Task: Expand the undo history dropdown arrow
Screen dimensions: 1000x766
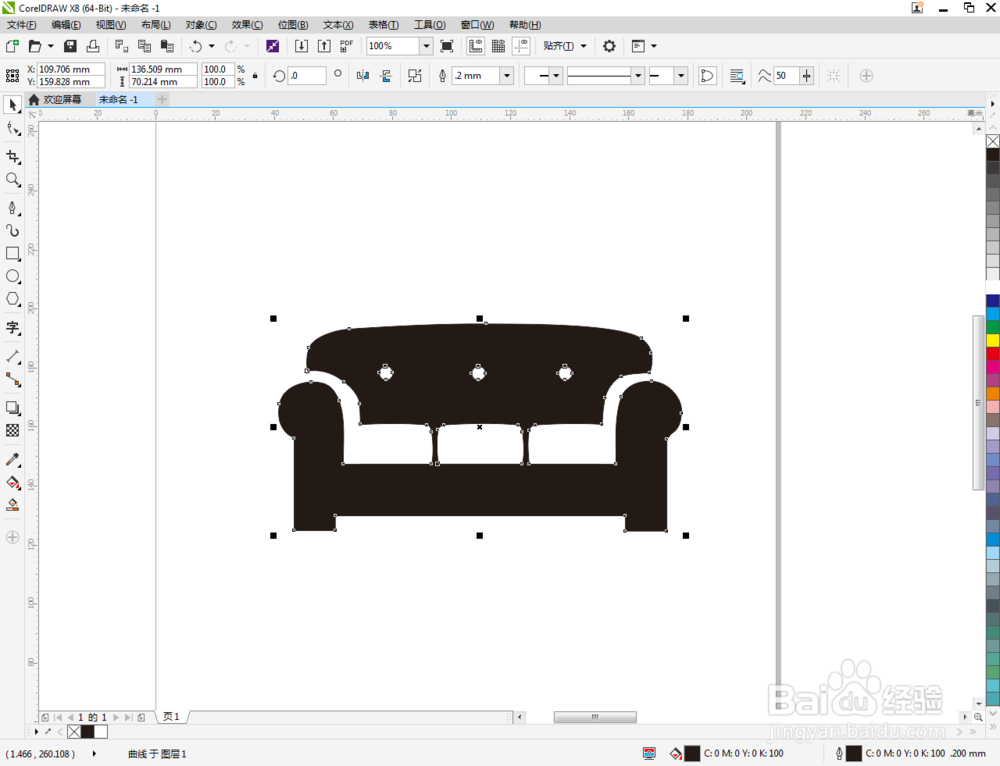Action: (212, 46)
